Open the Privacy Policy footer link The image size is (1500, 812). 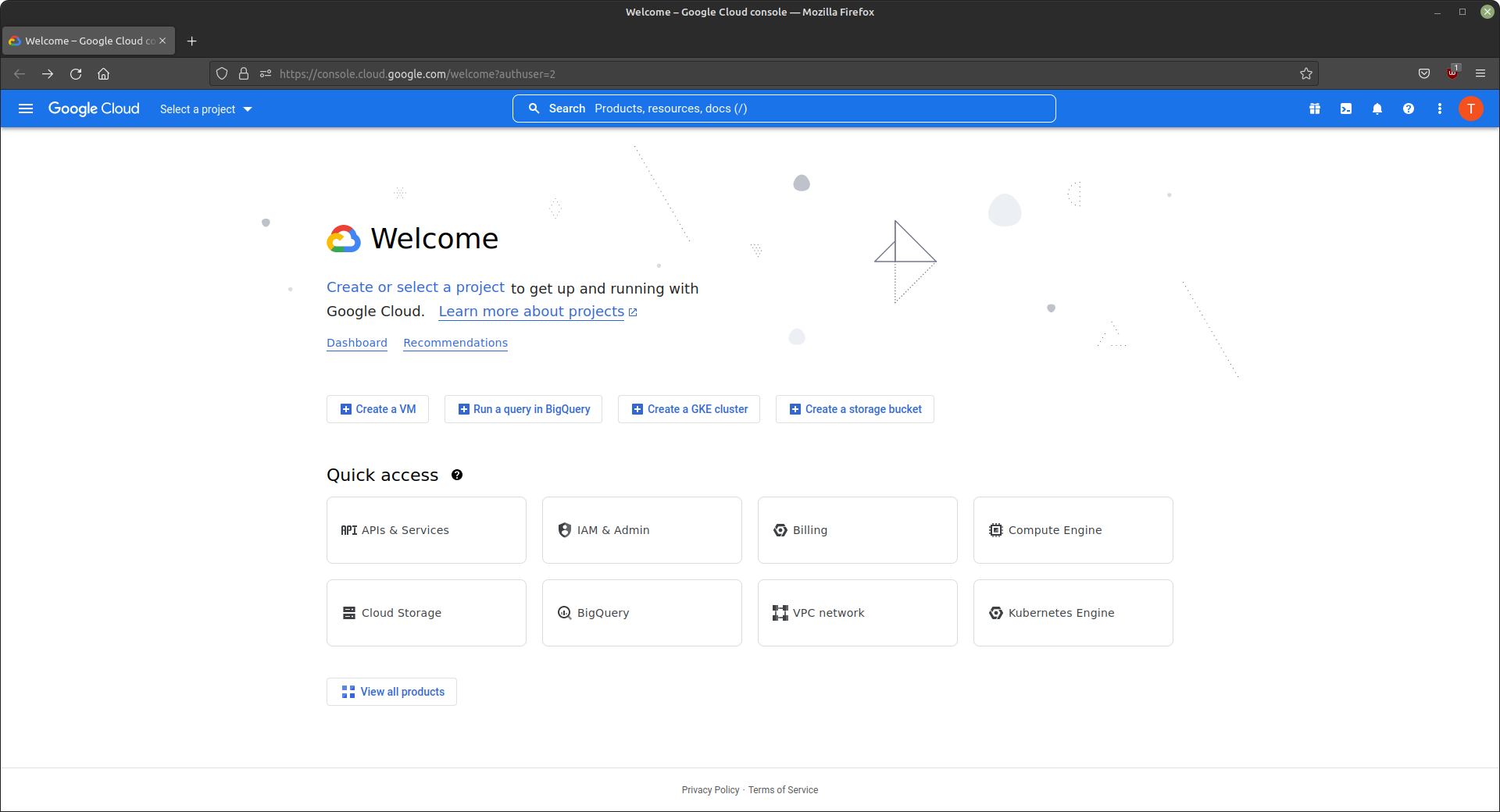coord(710,790)
